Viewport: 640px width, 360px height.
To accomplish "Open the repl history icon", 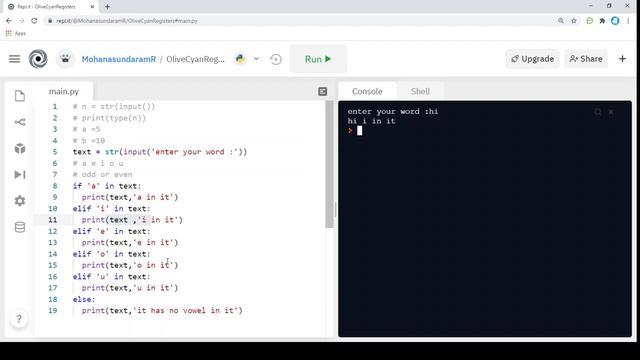I will pos(276,59).
